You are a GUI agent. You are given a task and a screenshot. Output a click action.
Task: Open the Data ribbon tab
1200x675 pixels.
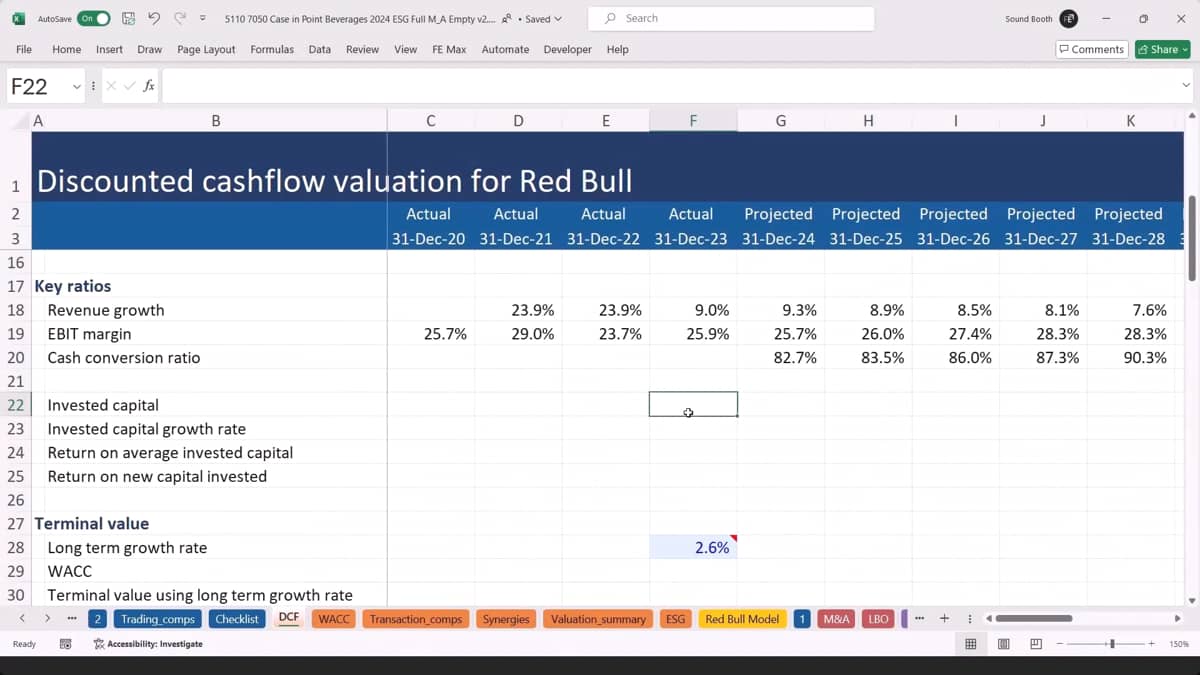click(x=320, y=49)
